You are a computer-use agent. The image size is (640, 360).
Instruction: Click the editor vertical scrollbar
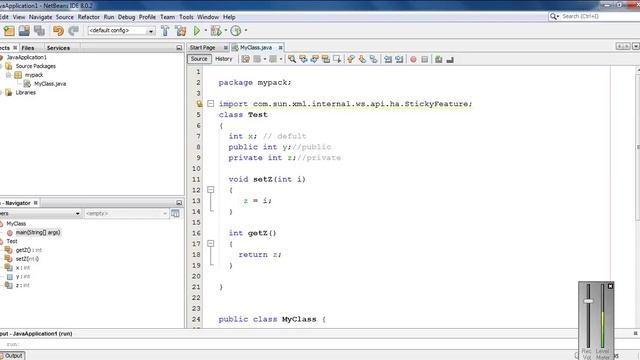638,147
